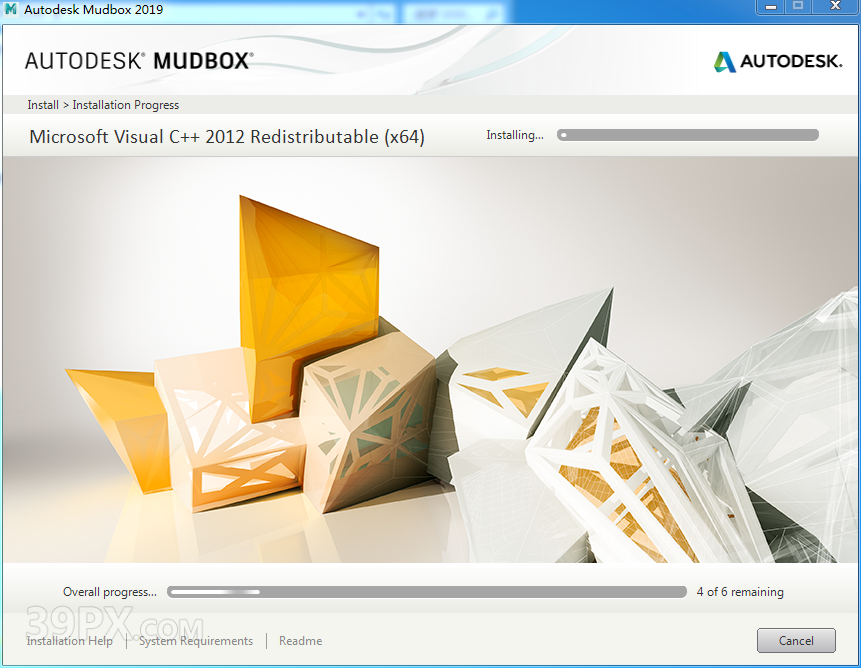
Task: Maximize the installer window
Action: pyautogui.click(x=797, y=7)
